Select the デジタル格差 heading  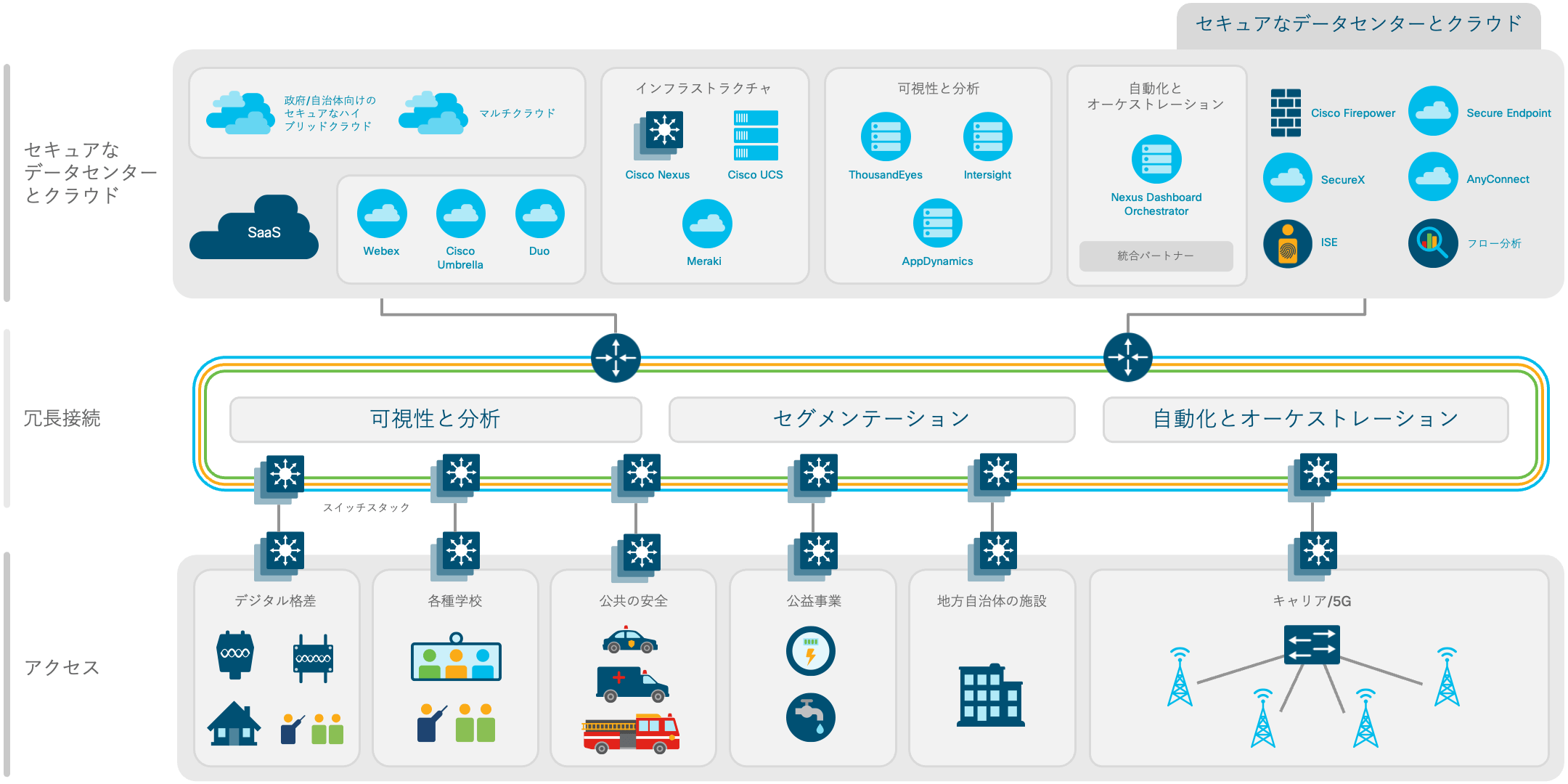[x=275, y=601]
